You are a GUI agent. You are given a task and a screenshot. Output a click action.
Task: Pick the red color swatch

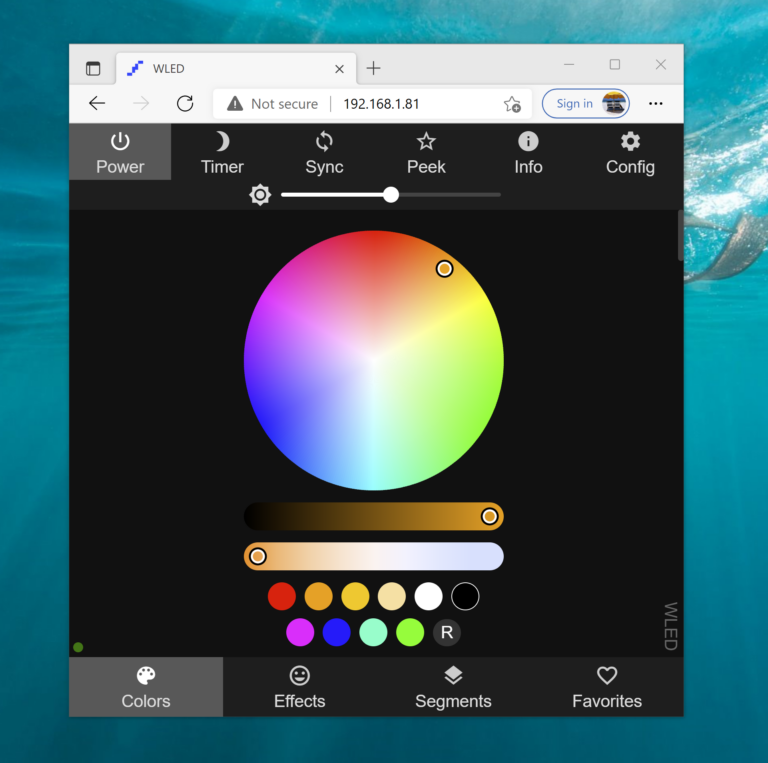click(282, 597)
